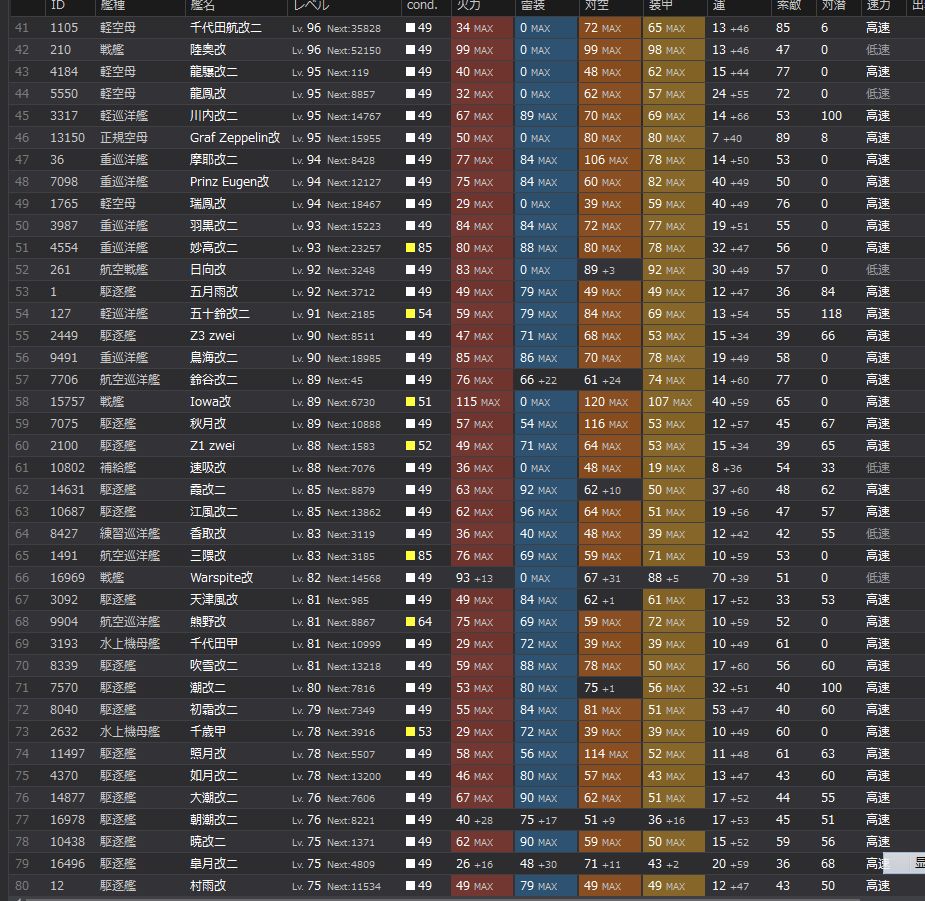Select ship name Warspite改
The height and width of the screenshot is (901, 925).
click(x=221, y=578)
